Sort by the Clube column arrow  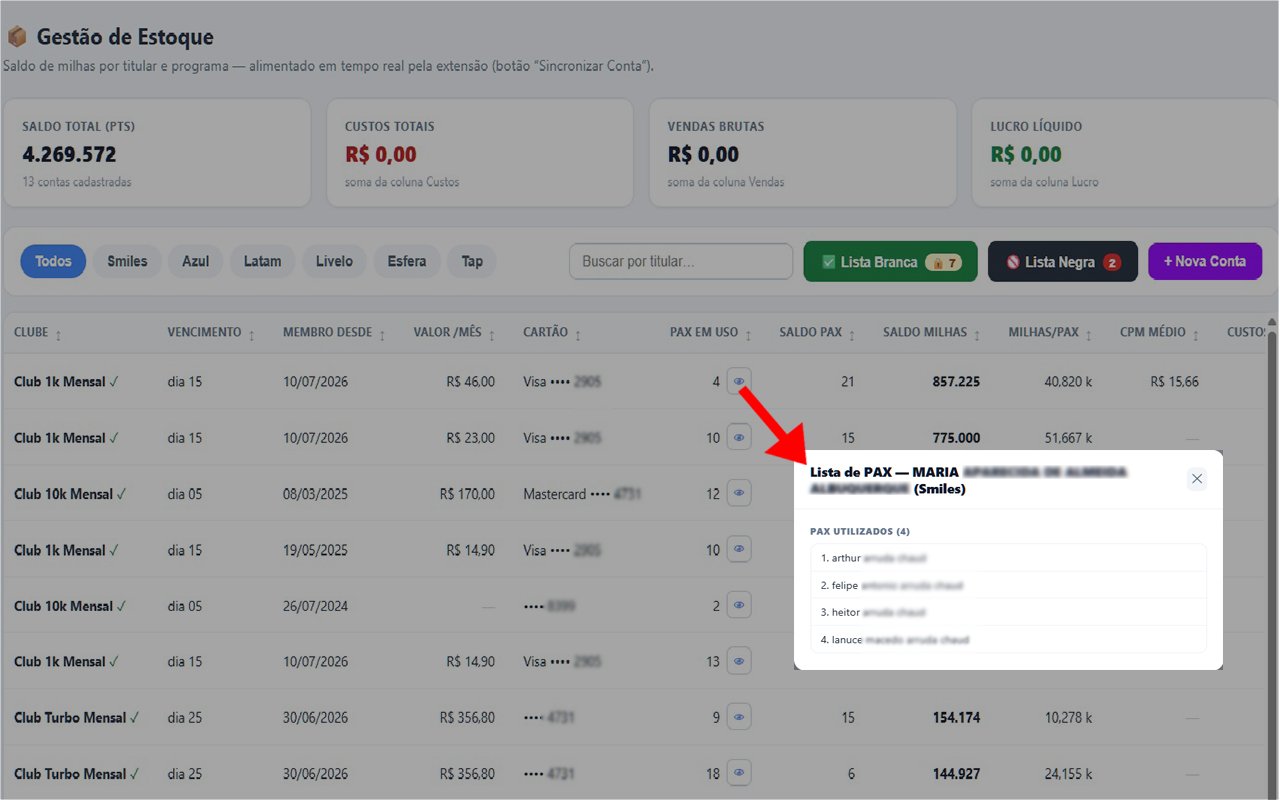click(x=58, y=336)
